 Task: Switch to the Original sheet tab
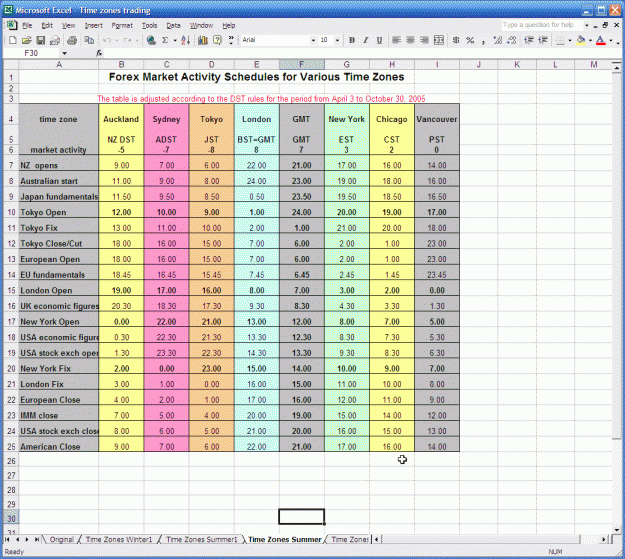click(x=62, y=539)
